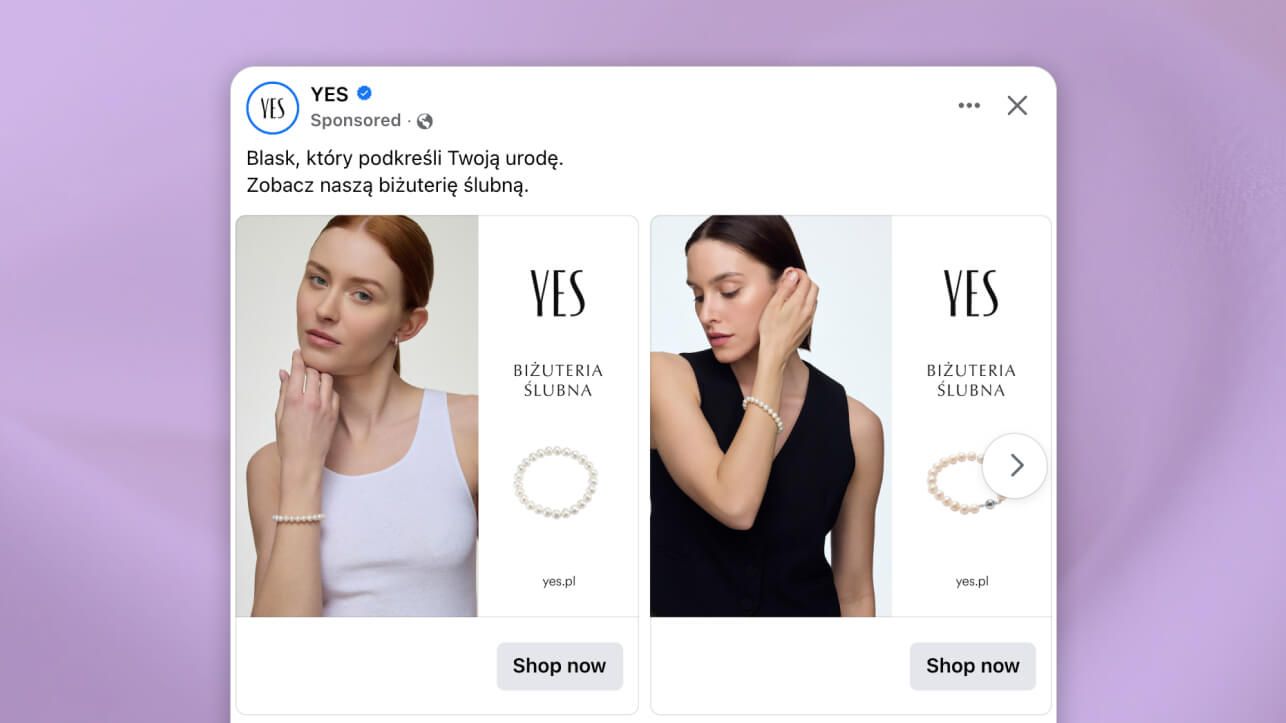The height and width of the screenshot is (723, 1286).
Task: Click the globe public audience icon
Action: pyautogui.click(x=425, y=121)
